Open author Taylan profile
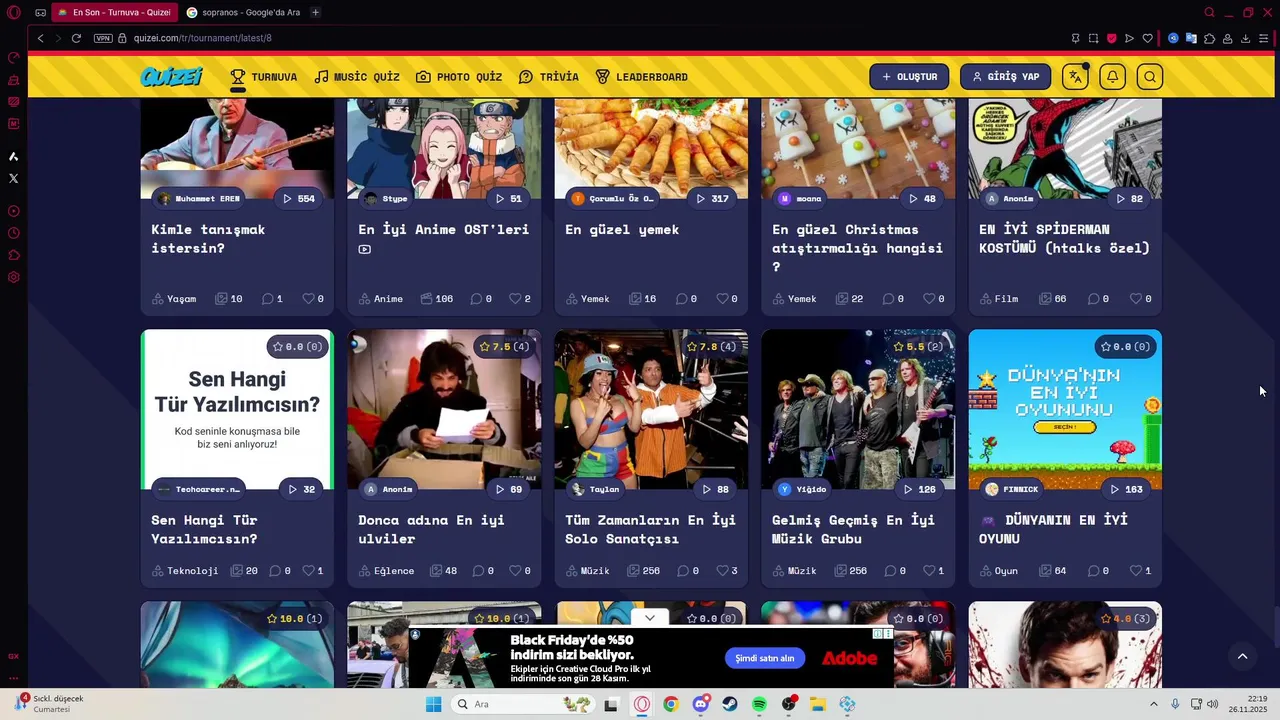Image resolution: width=1280 pixels, height=720 pixels. (596, 490)
